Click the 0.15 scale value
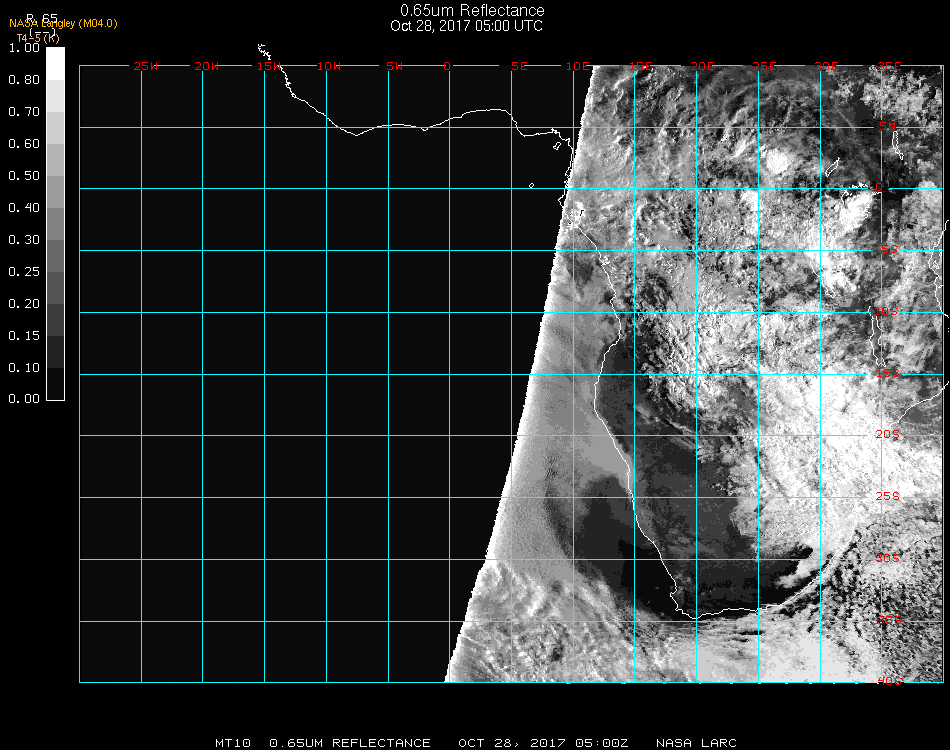Image resolution: width=950 pixels, height=750 pixels. 24,336
